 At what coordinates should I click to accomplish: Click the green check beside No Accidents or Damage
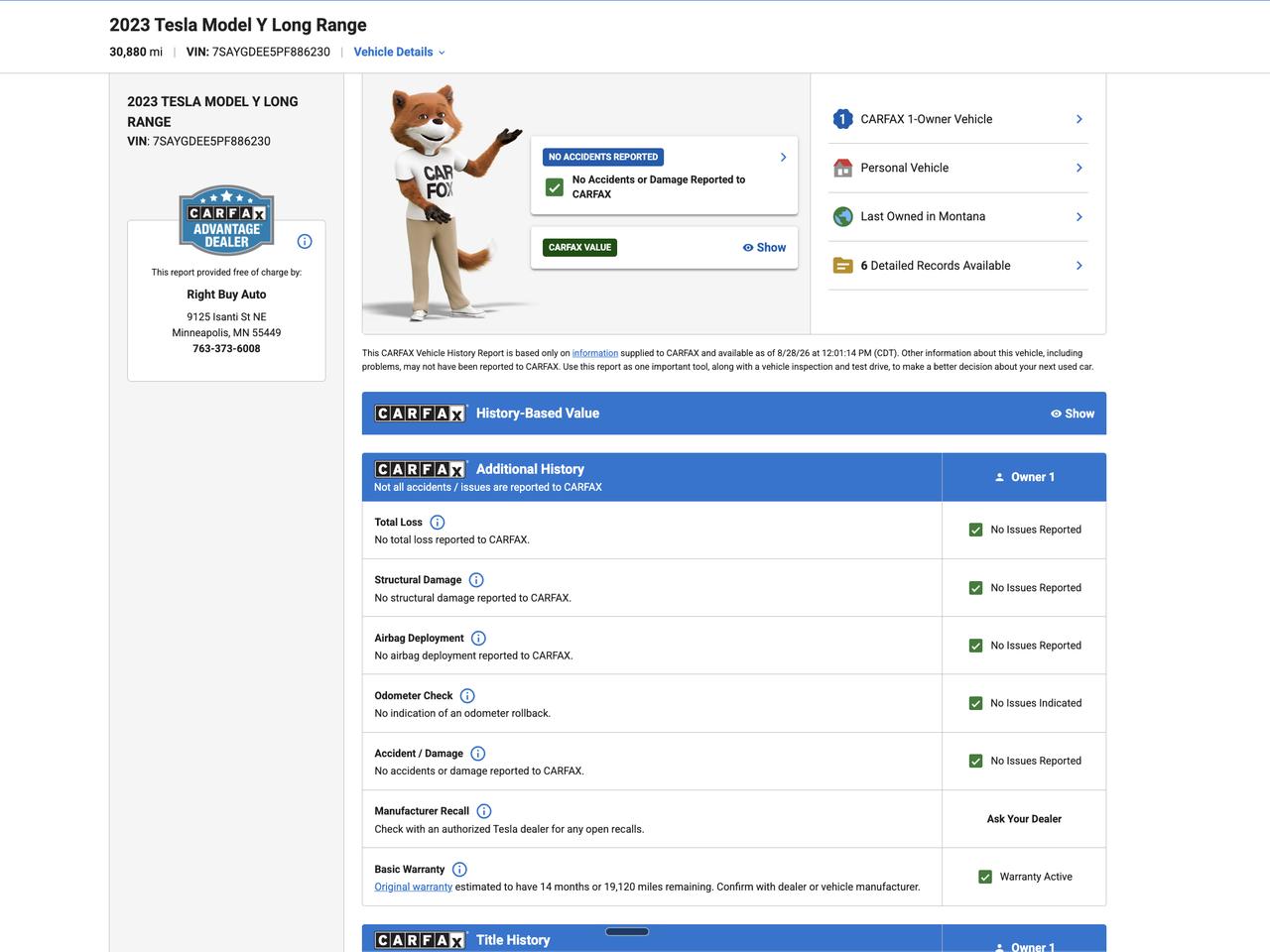pos(555,187)
